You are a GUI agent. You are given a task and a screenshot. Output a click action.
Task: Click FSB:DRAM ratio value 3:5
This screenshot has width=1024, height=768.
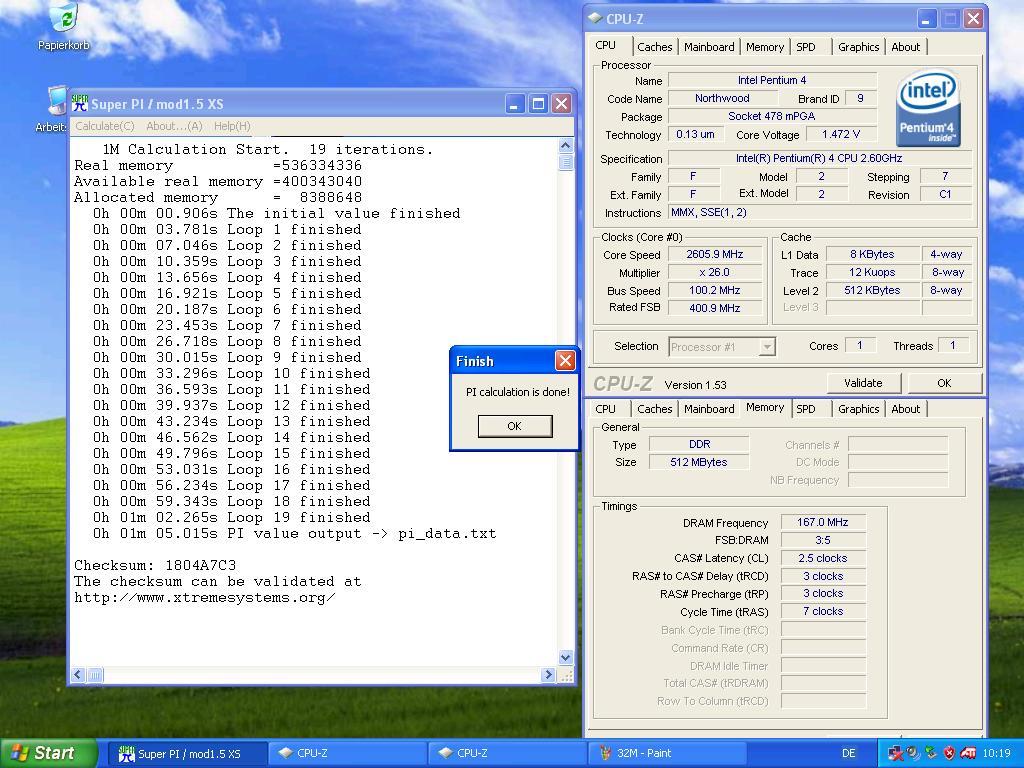822,540
